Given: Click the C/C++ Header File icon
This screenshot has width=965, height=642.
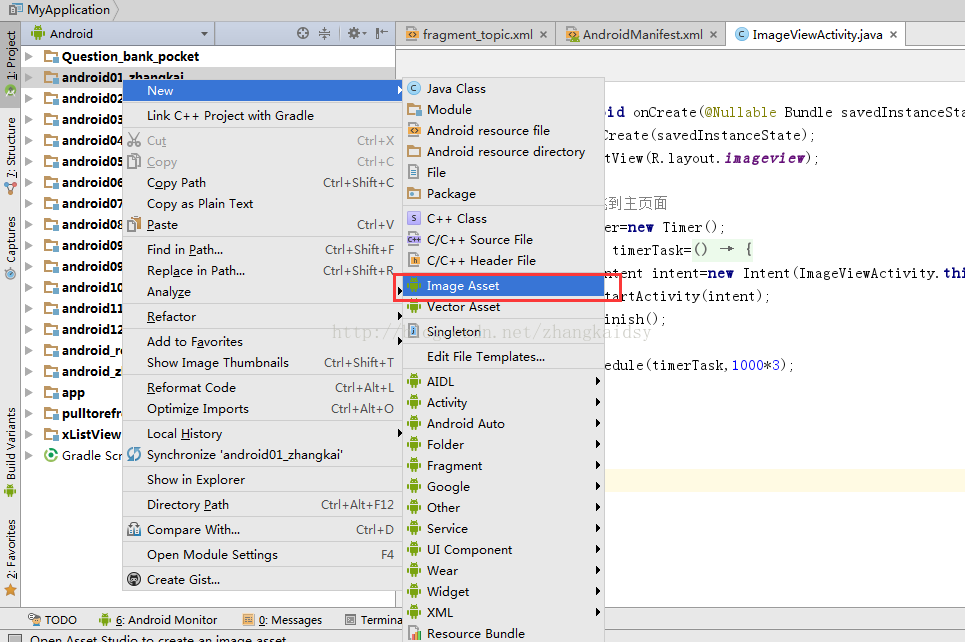Looking at the screenshot, I should click(x=414, y=260).
